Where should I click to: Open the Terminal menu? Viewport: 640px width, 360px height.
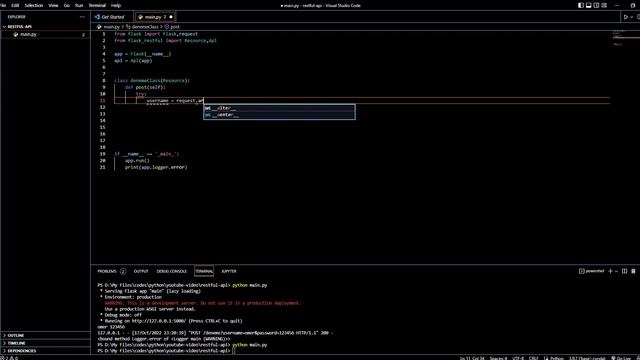(97, 5)
